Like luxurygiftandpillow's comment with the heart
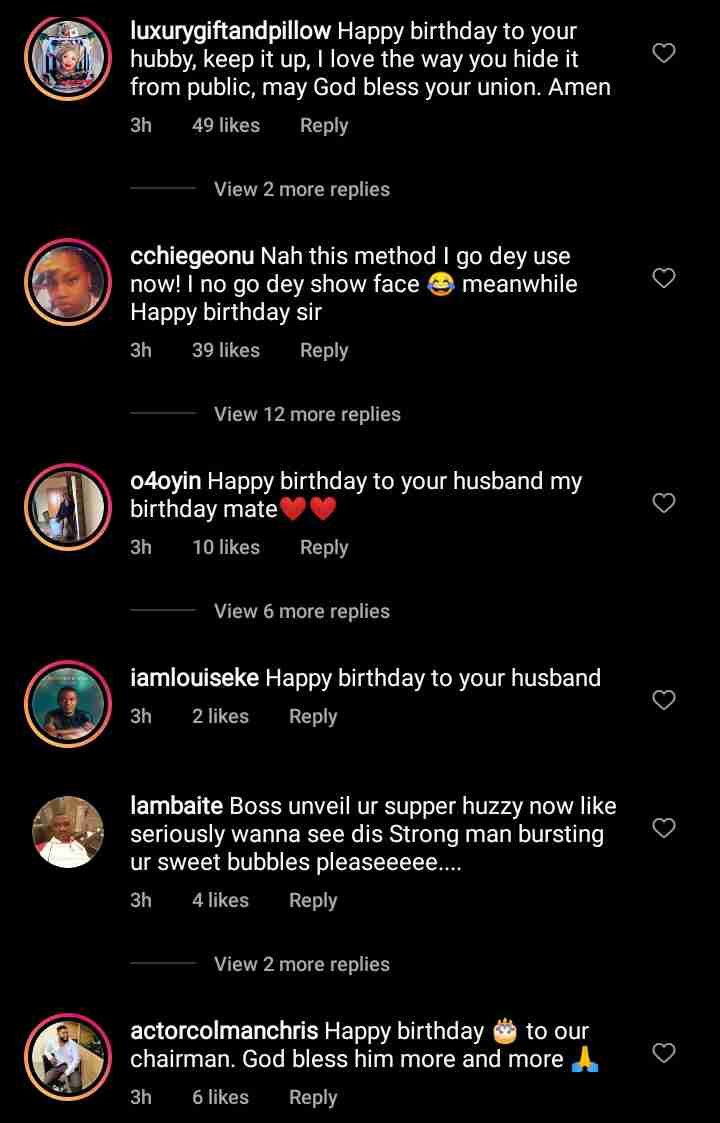 click(x=664, y=53)
